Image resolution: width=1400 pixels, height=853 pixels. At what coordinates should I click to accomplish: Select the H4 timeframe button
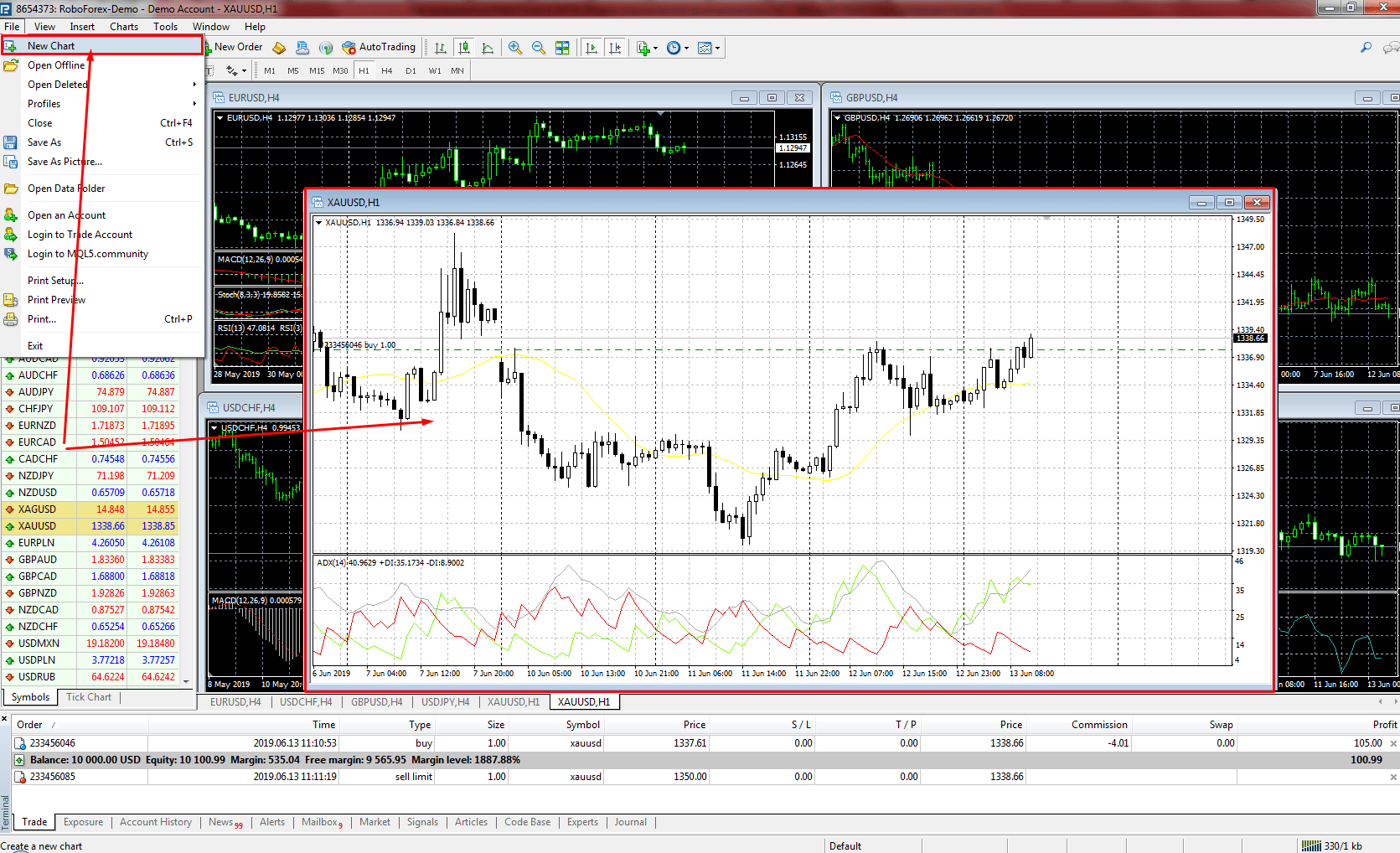click(x=387, y=71)
